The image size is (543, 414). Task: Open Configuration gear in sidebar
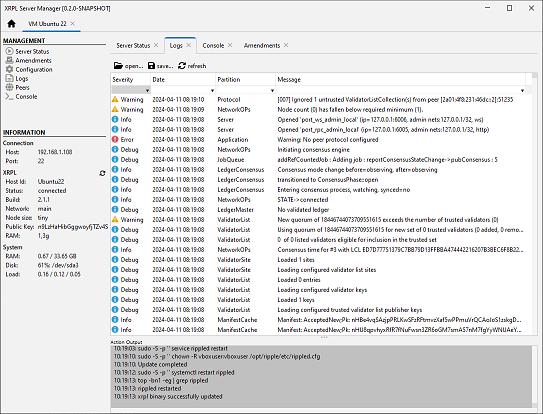click(x=29, y=69)
